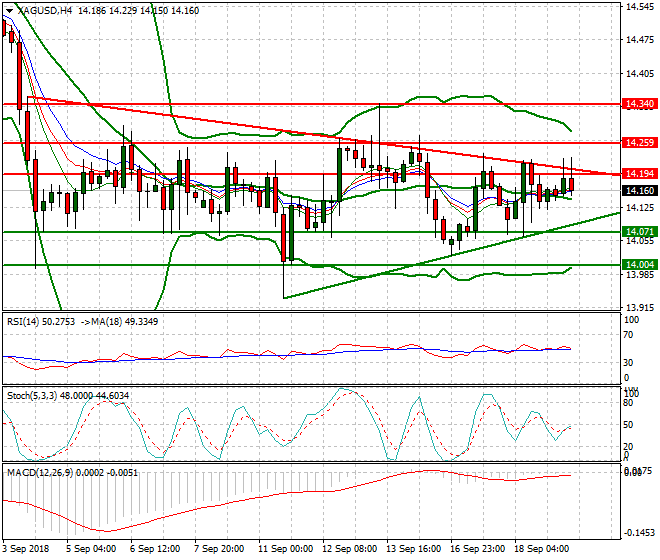Select the 14.259 red price label
Image resolution: width=660 pixels, height=560 pixels.
pos(640,143)
